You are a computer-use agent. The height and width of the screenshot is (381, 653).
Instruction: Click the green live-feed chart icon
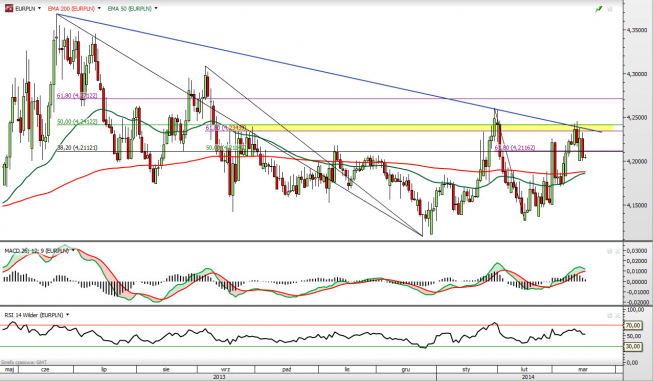click(599, 9)
